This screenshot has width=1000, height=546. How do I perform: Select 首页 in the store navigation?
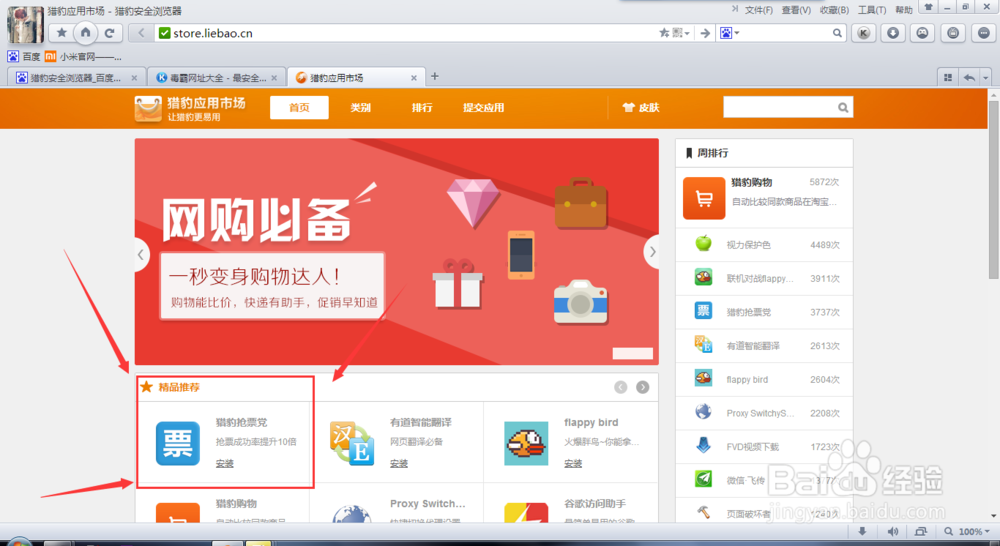click(x=299, y=108)
